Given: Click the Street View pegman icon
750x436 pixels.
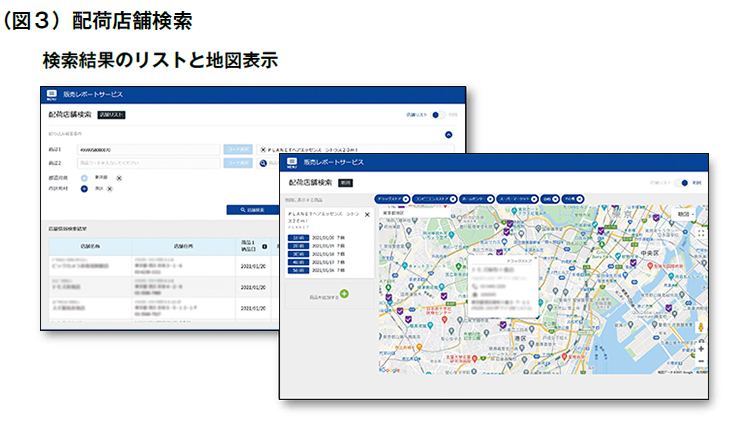Looking at the screenshot, I should point(701,328).
